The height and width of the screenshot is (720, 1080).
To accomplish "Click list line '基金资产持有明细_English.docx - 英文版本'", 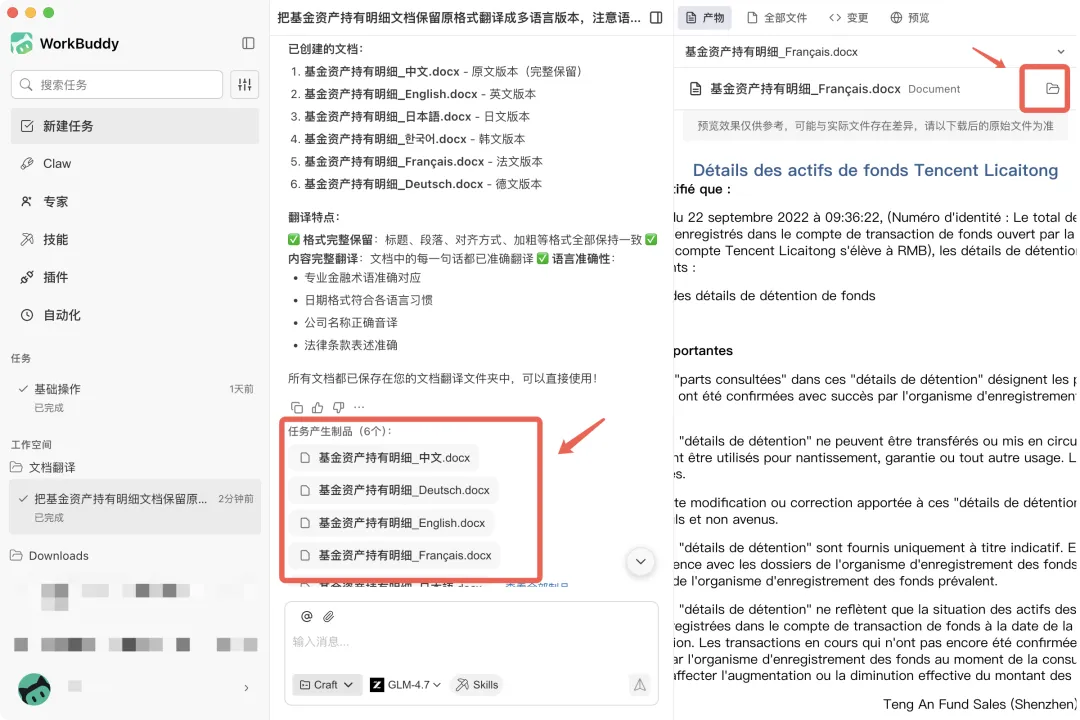I will coord(419,94).
